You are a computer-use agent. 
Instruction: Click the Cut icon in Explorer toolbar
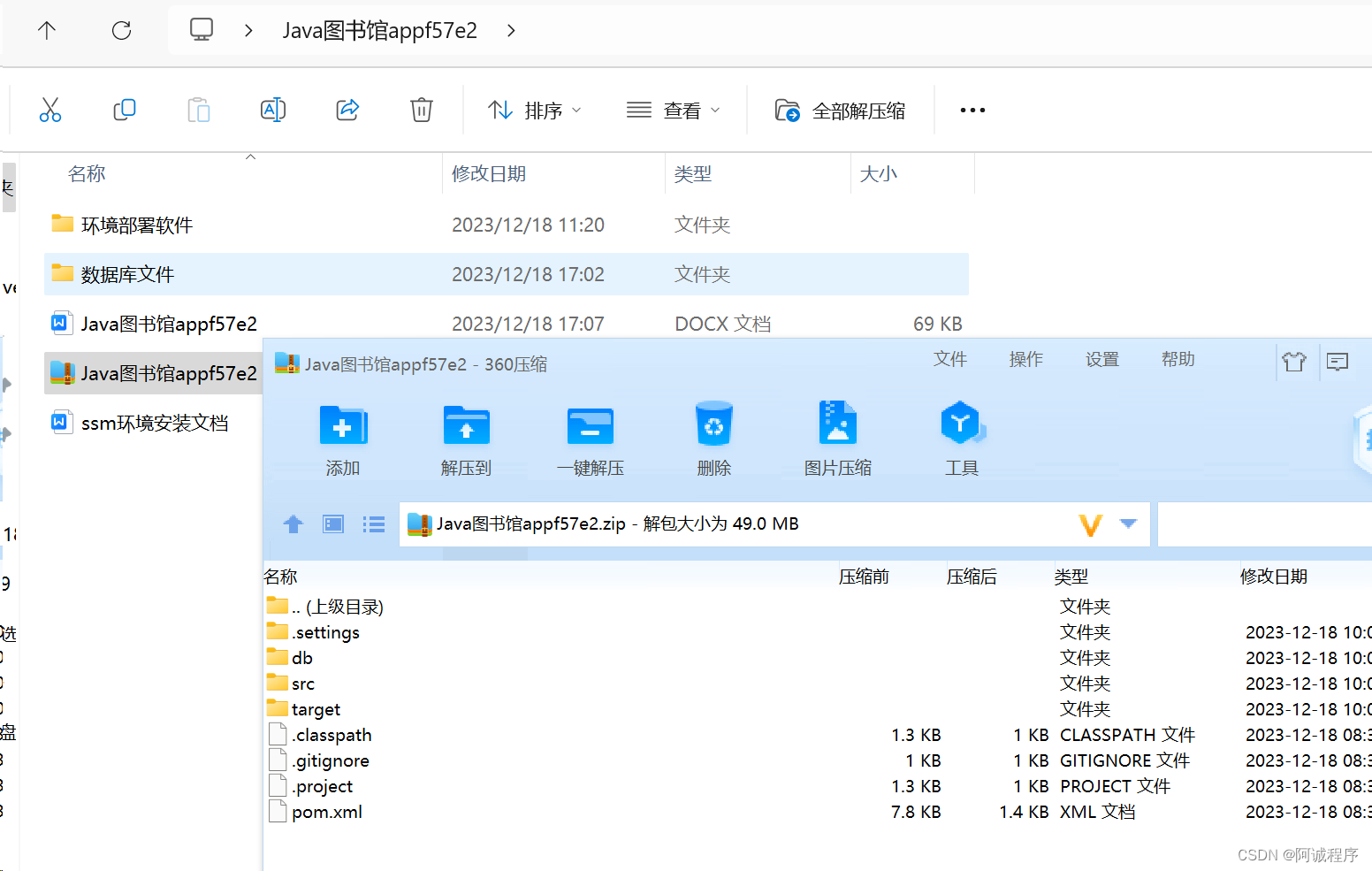pos(50,110)
